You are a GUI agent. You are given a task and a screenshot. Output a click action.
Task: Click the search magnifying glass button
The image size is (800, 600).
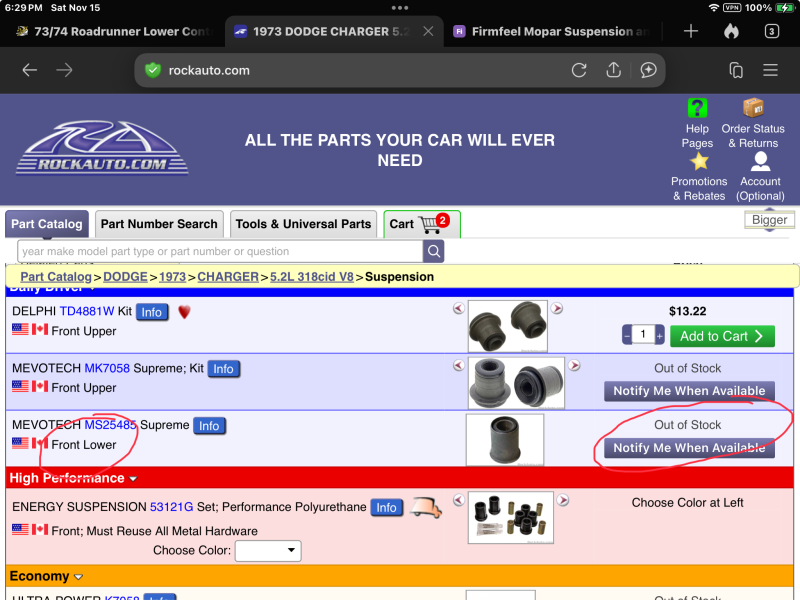point(433,251)
